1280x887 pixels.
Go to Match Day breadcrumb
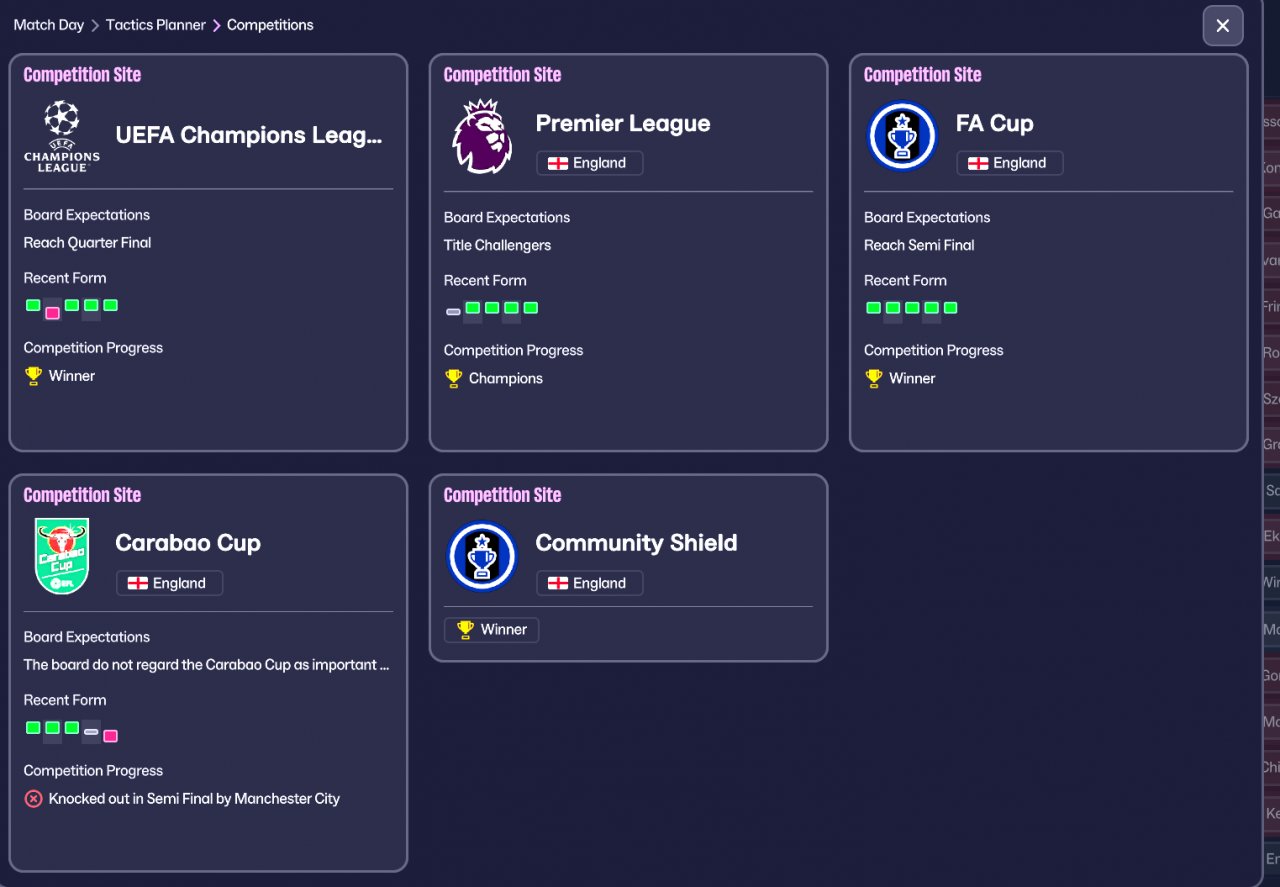pos(49,25)
